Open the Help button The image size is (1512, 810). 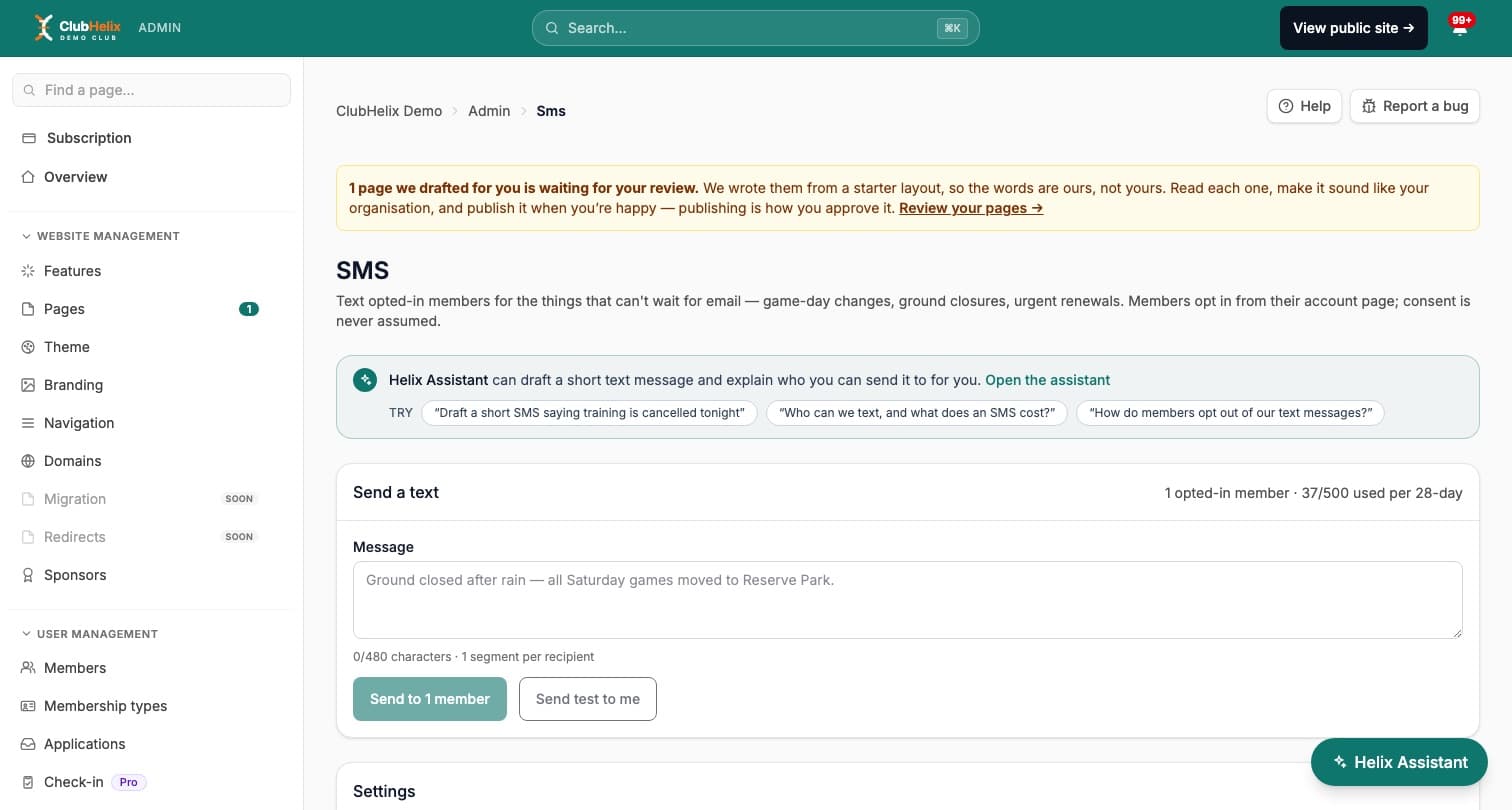point(1304,106)
